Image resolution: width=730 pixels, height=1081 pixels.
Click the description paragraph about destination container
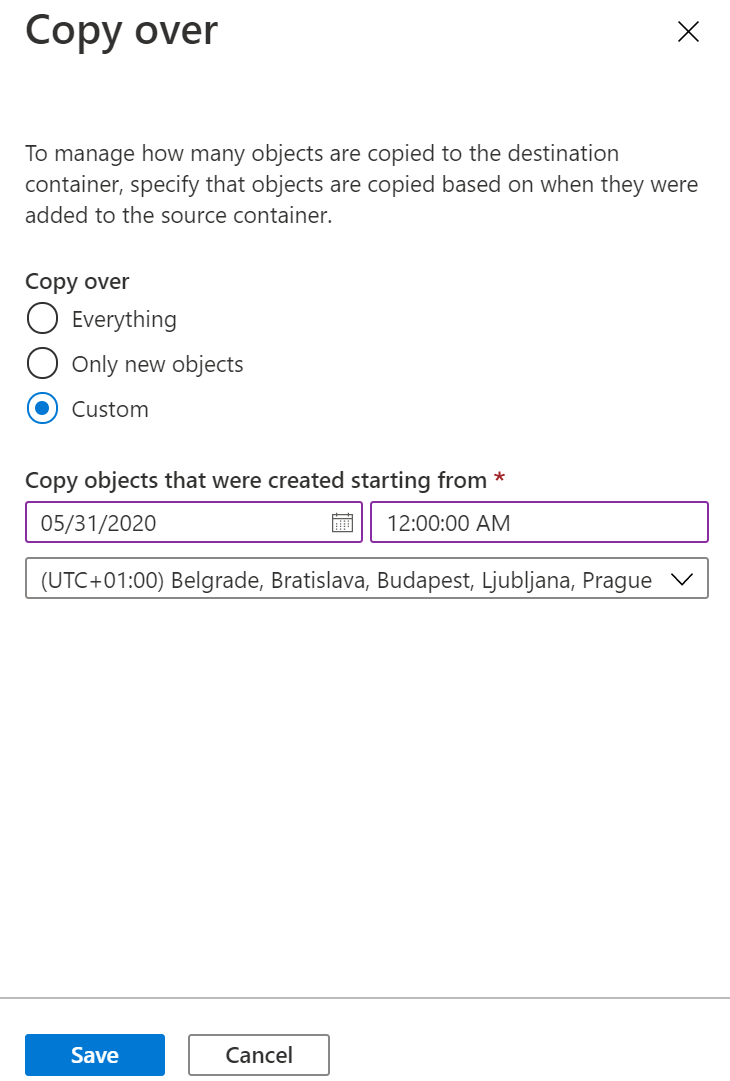(x=361, y=184)
